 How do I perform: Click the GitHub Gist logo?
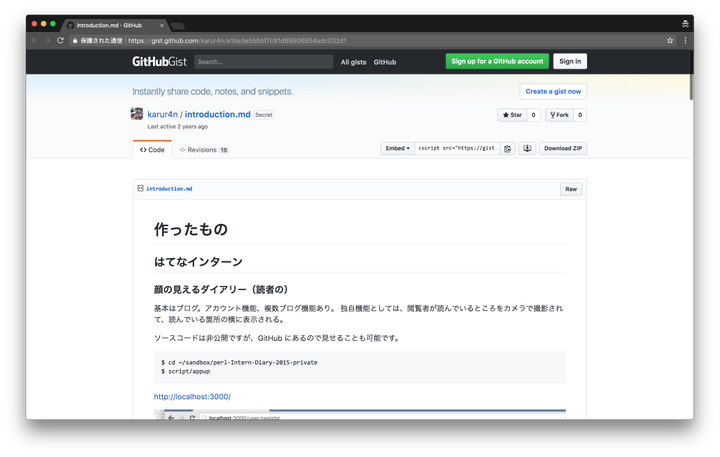[159, 62]
